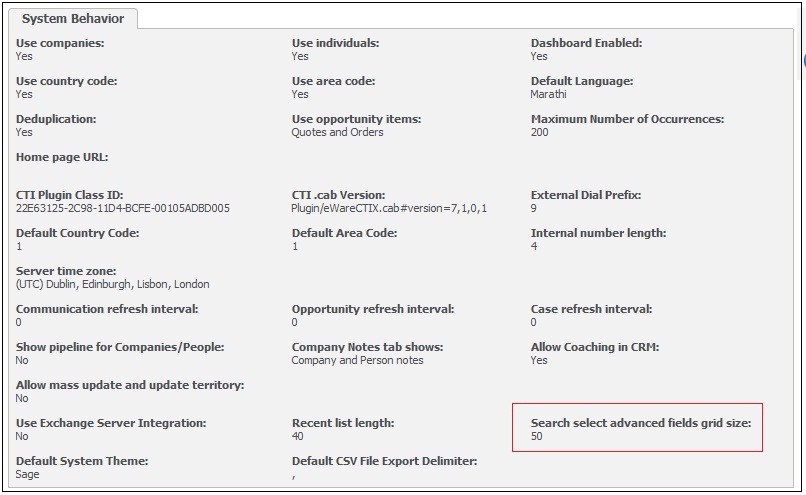
Task: Select the Use companies label
Action: [x=60, y=43]
